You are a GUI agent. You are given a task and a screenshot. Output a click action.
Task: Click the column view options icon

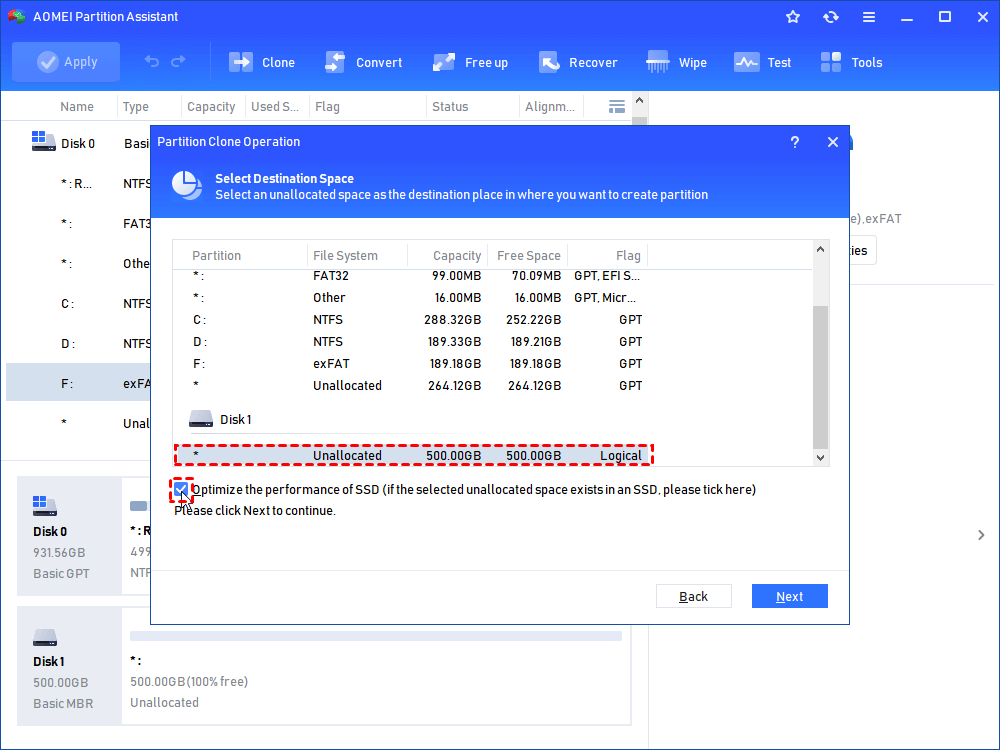coord(617,107)
